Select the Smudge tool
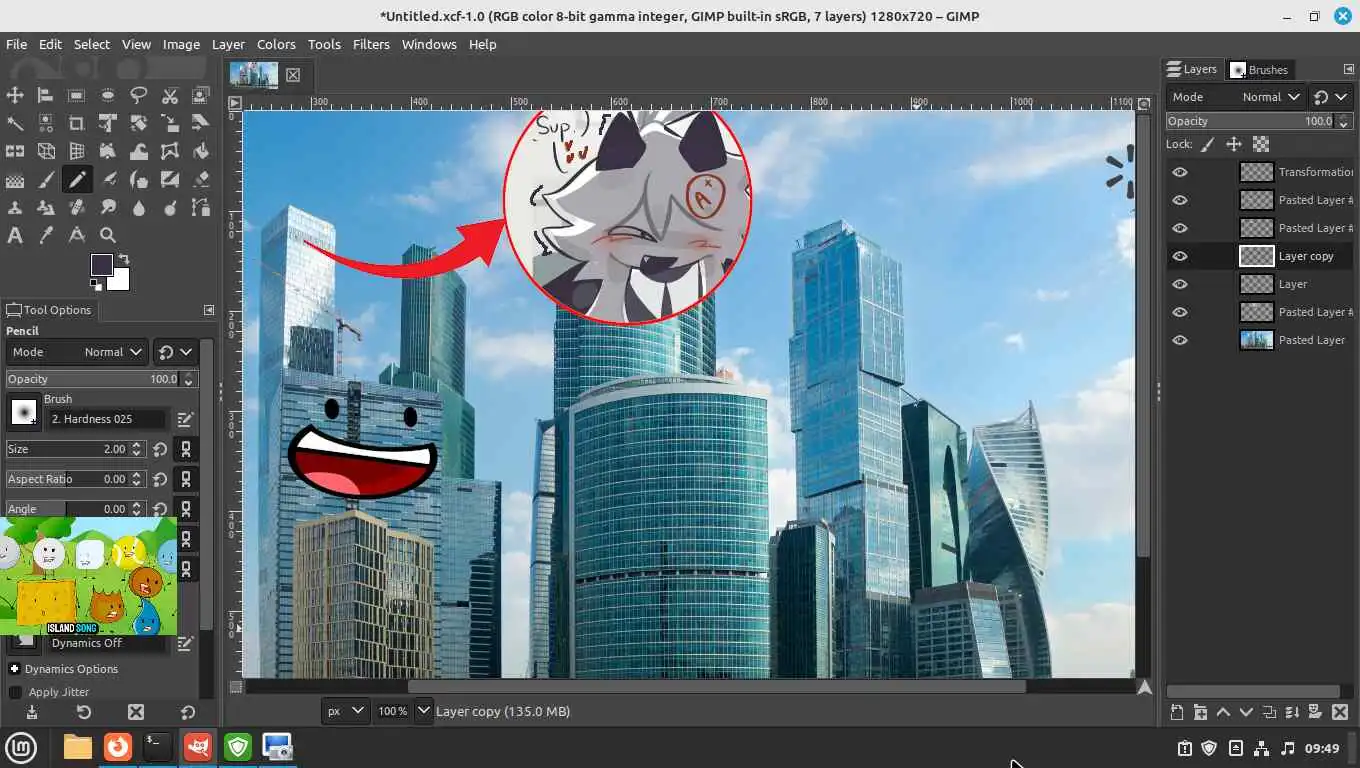 pyautogui.click(x=108, y=208)
